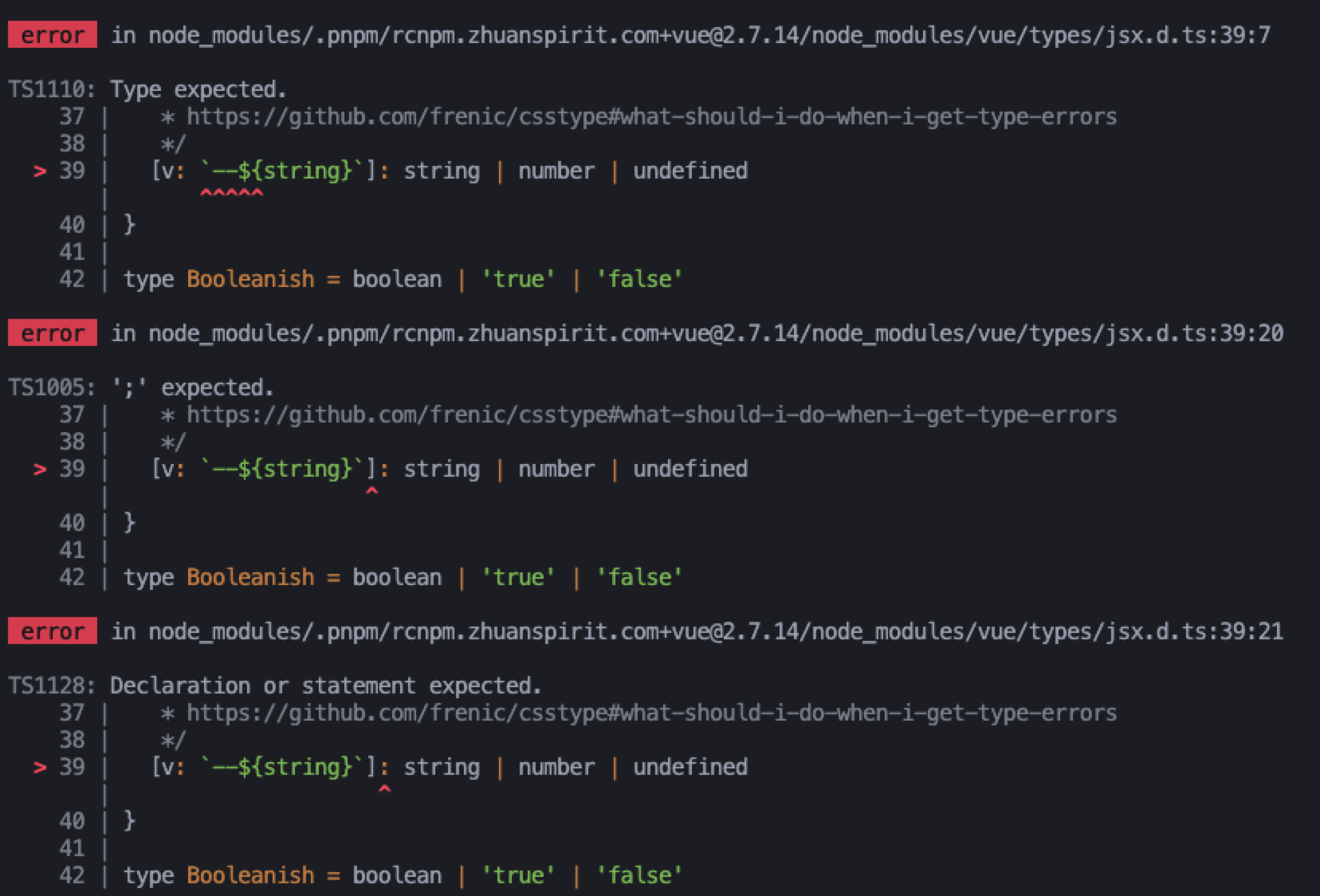Viewport: 1320px width, 896px height.
Task: Click the red arrow marker of second line 39
Action: [x=40, y=469]
